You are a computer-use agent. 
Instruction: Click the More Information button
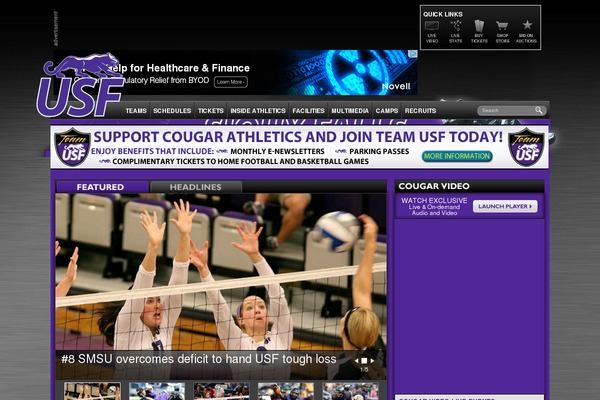[457, 156]
